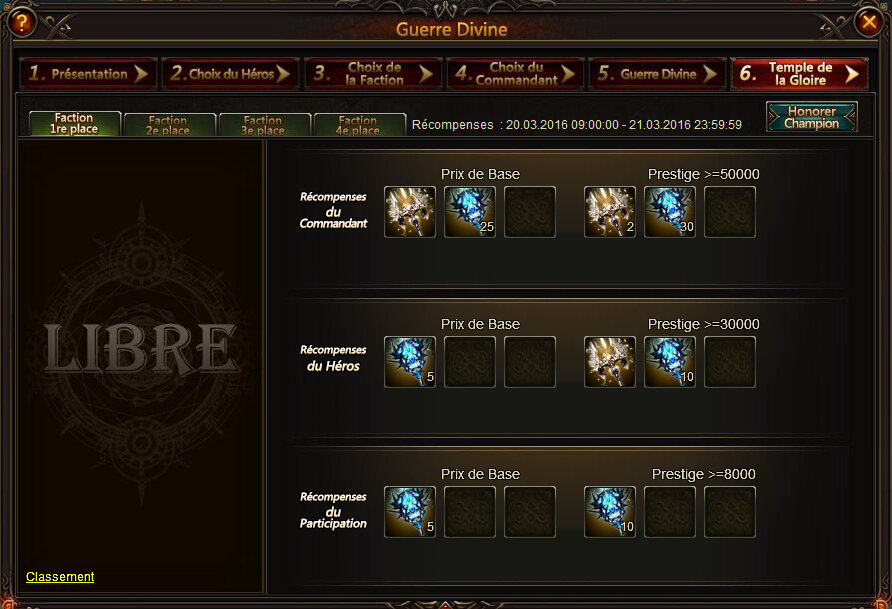
Task: Switch to Faction 2e place tab
Action: coord(169,125)
